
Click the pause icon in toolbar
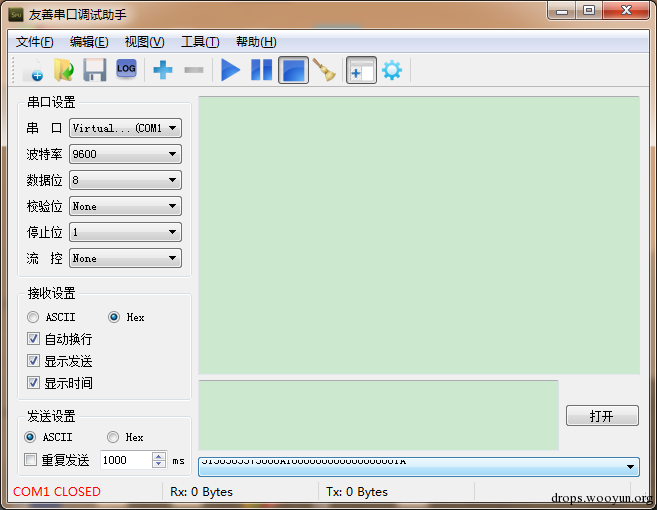click(261, 70)
